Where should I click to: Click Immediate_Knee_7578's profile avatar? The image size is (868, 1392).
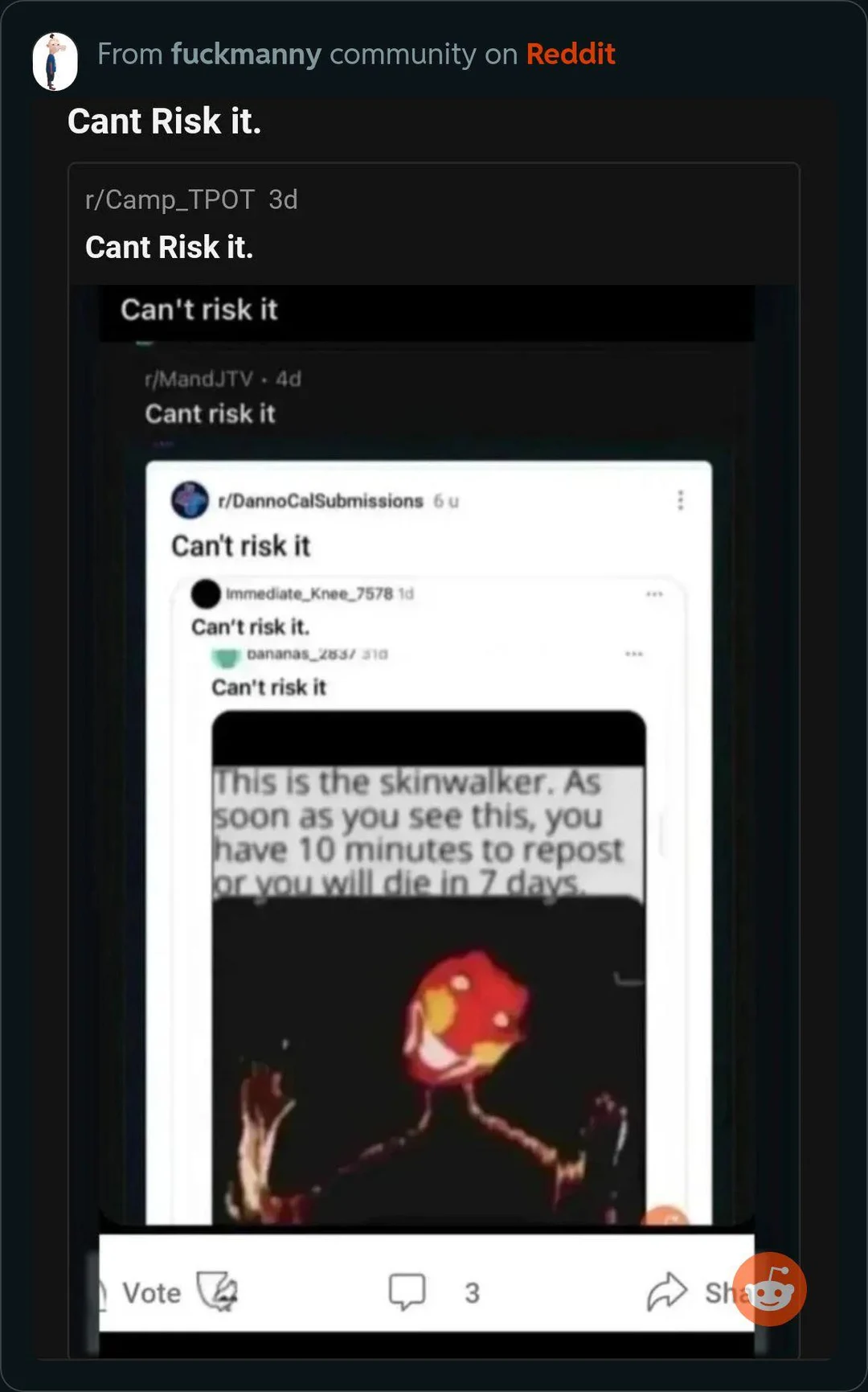[206, 594]
